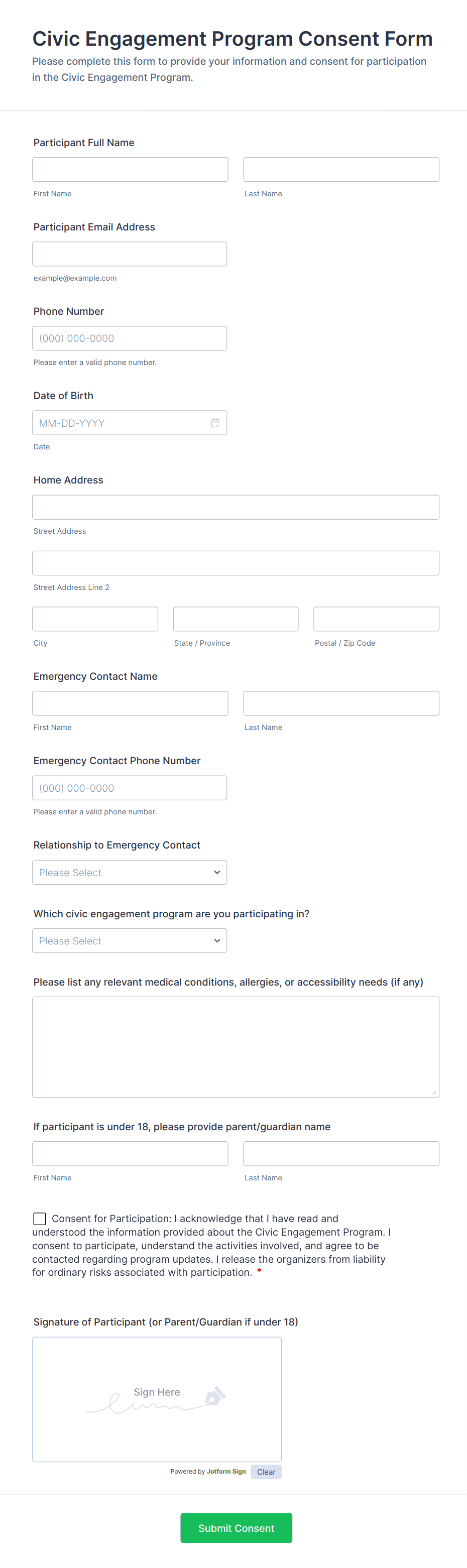The height and width of the screenshot is (1568, 467).
Task: Select the Street Address Line 2 field
Action: (236, 563)
